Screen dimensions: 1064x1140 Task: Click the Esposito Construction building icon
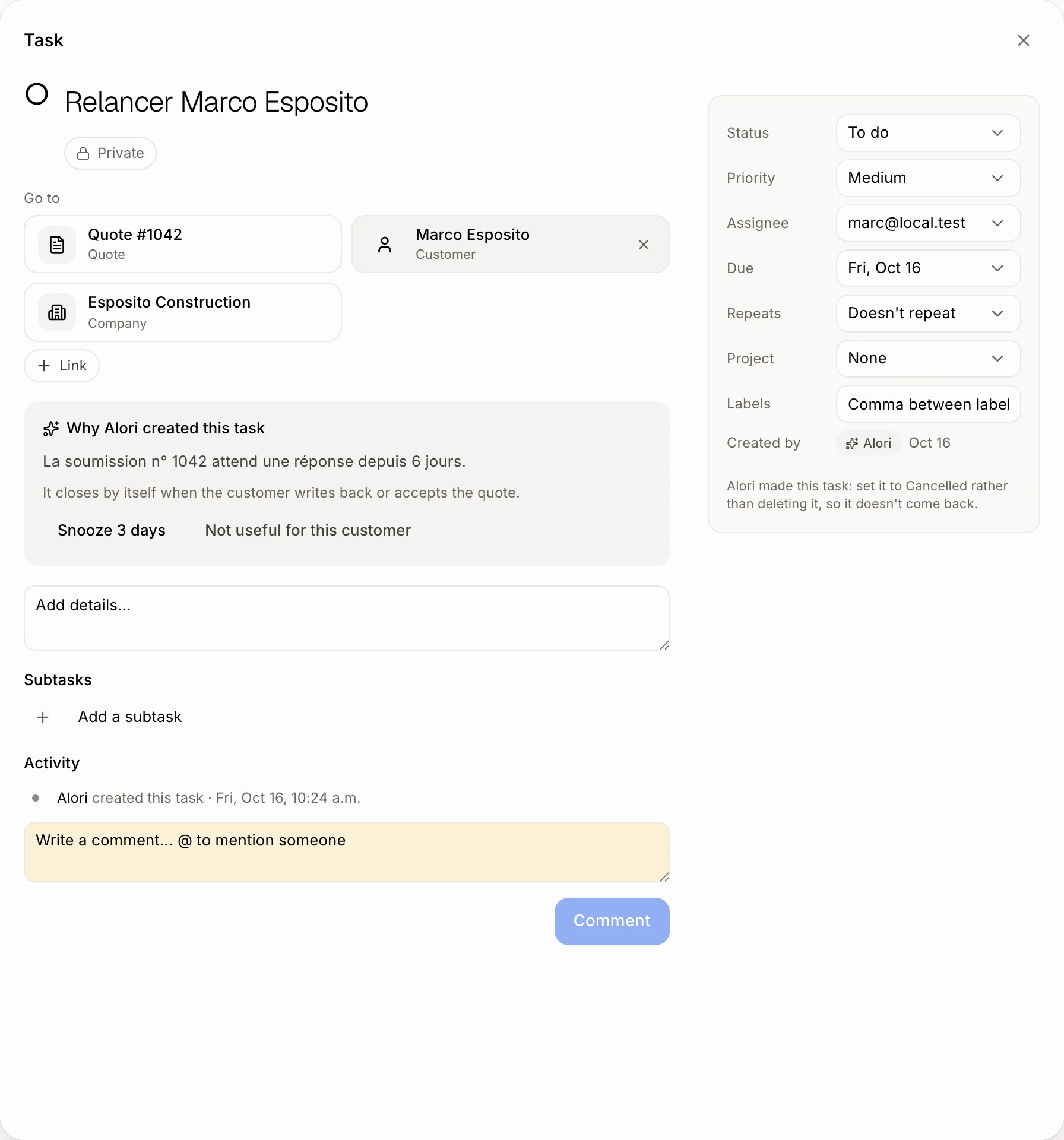[57, 312]
